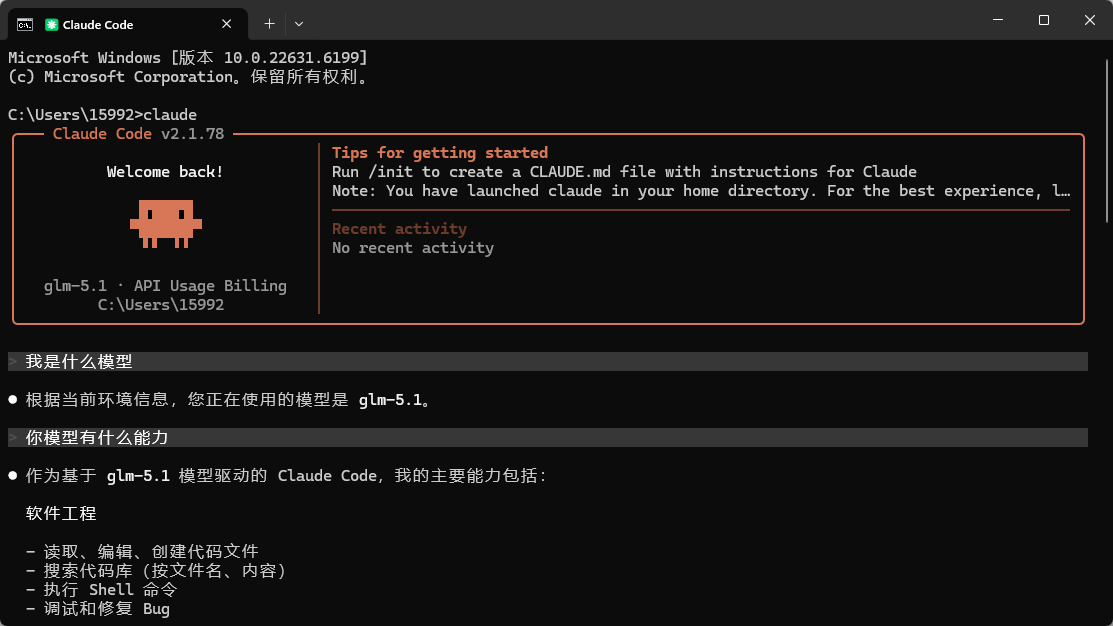Image resolution: width=1113 pixels, height=626 pixels.
Task: Click the prompt line 你模型有什么能力
Action: 548,437
